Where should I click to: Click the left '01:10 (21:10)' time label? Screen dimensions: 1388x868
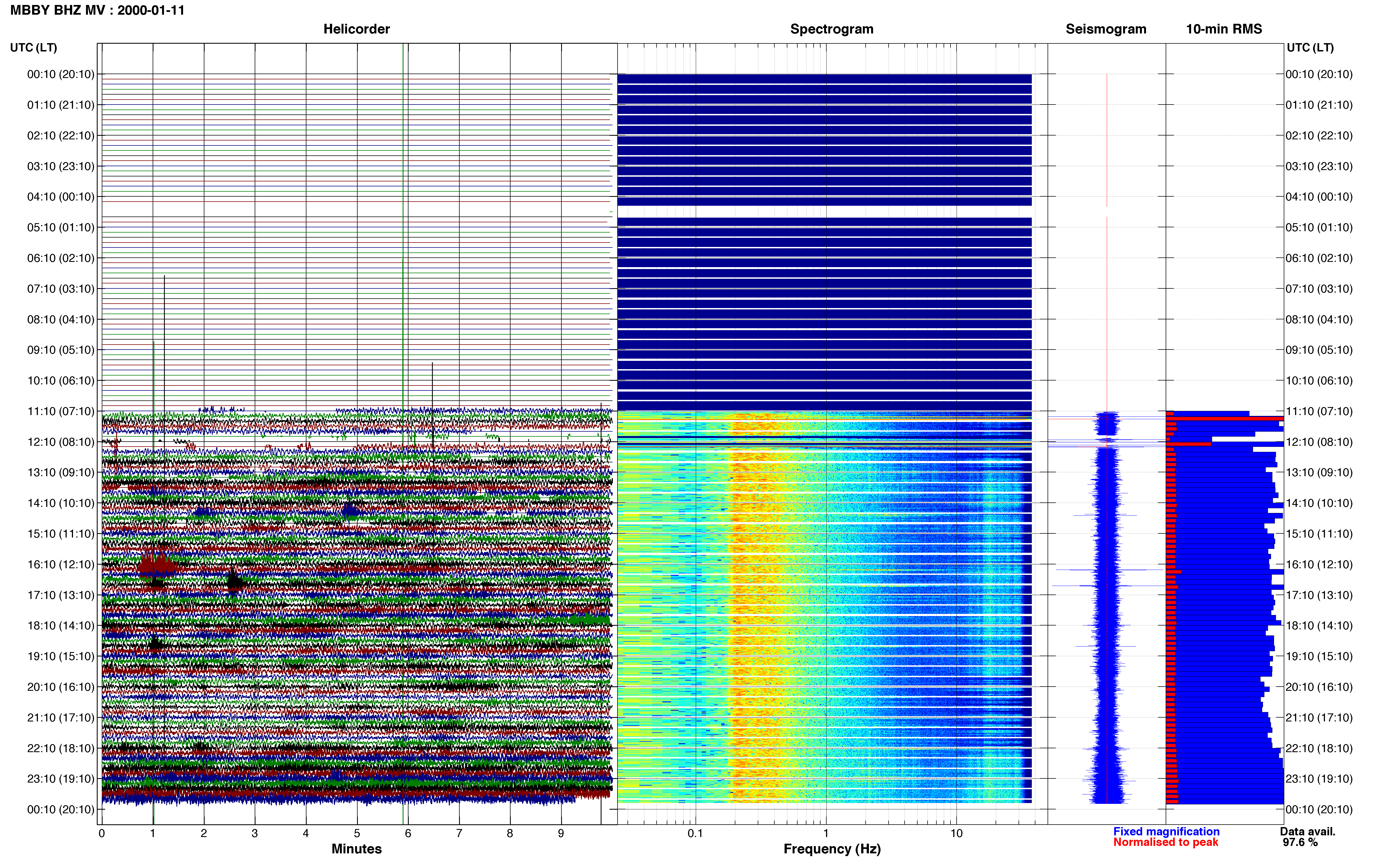coord(61,105)
